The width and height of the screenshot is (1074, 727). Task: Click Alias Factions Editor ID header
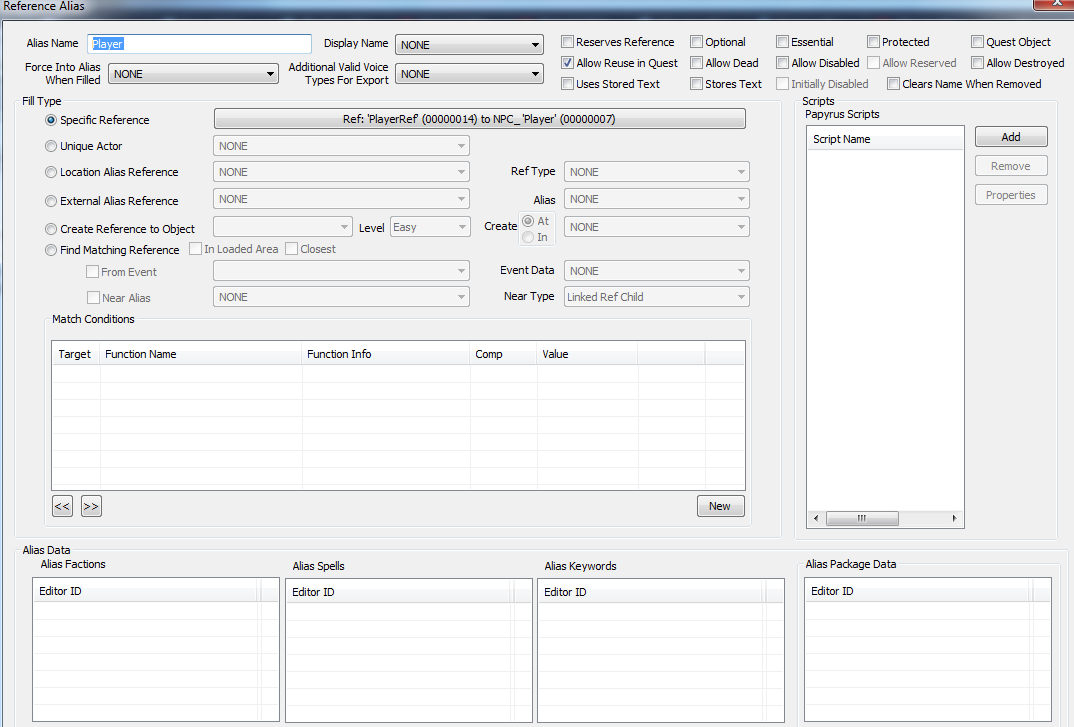click(146, 591)
